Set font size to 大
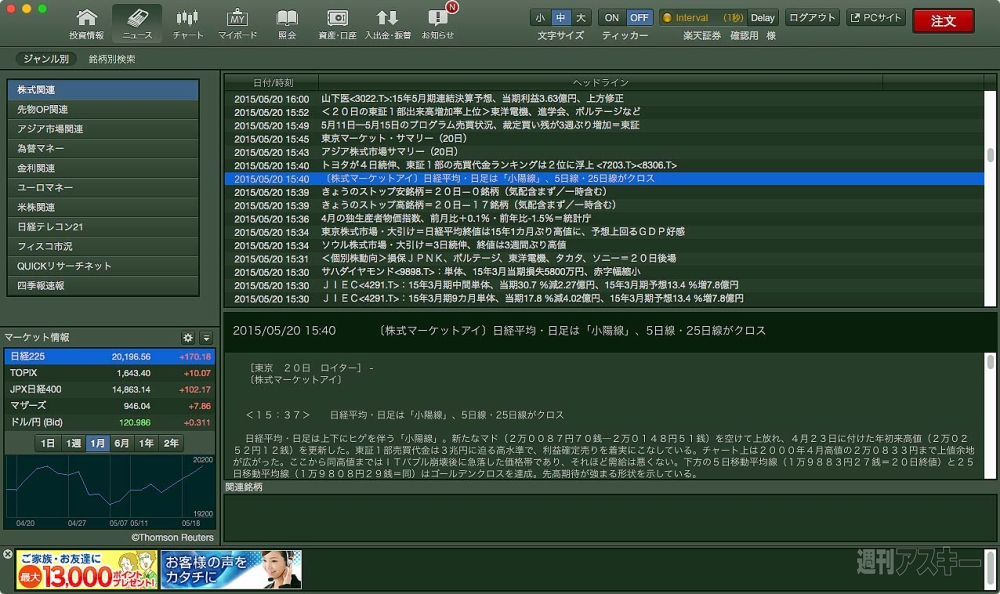This screenshot has width=1000, height=594. (581, 18)
